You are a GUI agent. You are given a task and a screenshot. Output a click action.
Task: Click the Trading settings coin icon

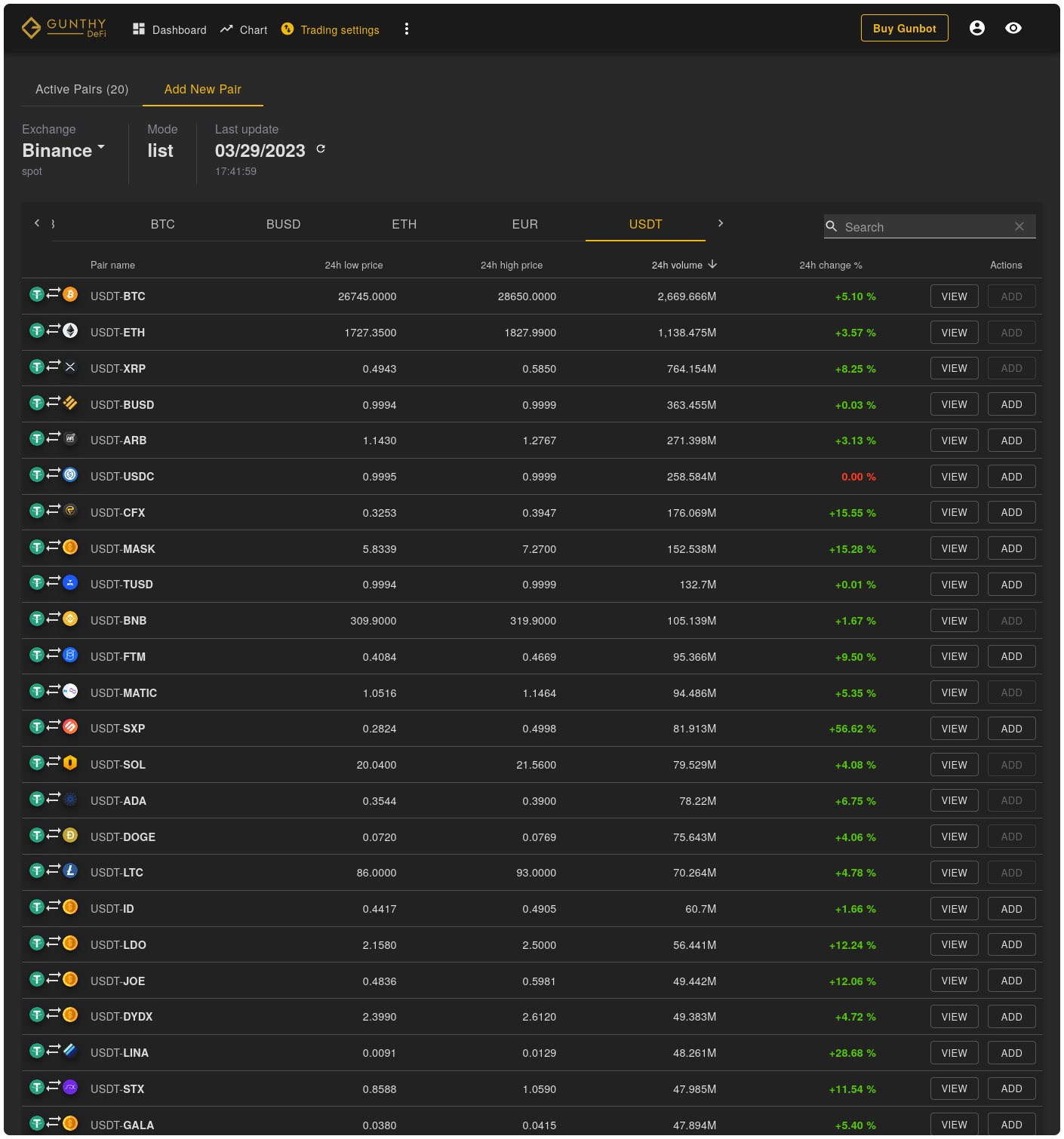point(288,29)
